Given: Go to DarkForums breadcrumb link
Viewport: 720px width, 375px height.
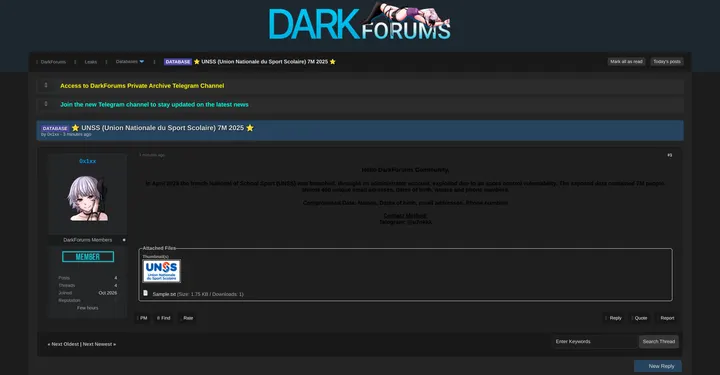Looking at the screenshot, I should pyautogui.click(x=53, y=62).
